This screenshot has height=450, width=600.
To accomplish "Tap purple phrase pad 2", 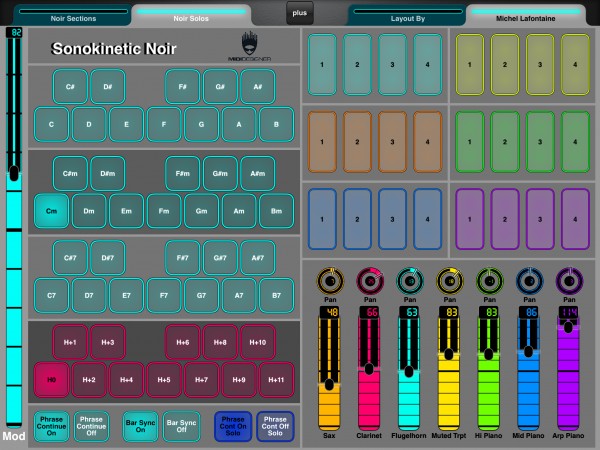I will (x=505, y=219).
